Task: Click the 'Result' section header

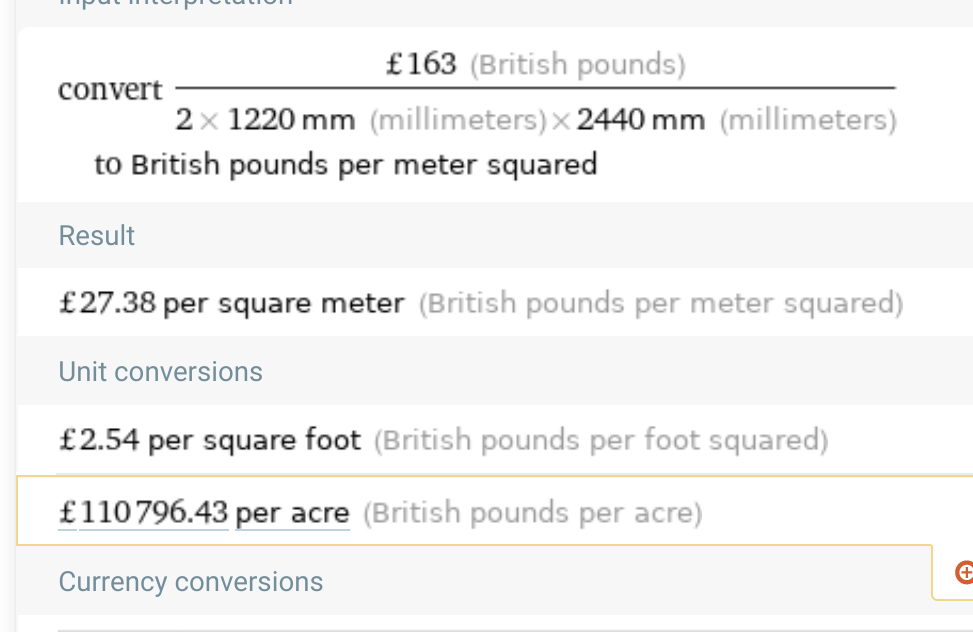Action: pos(97,236)
